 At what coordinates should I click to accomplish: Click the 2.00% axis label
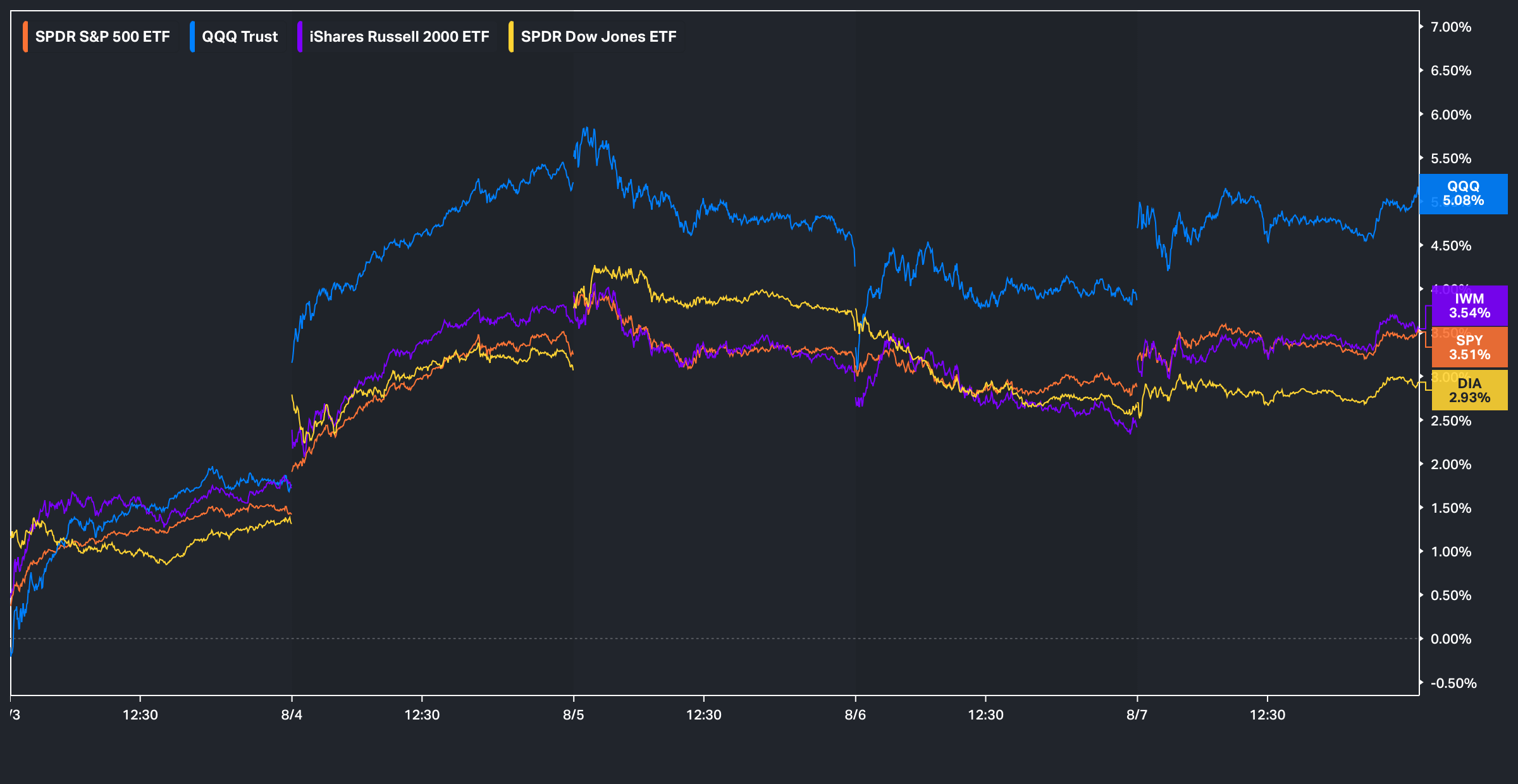[x=1451, y=465]
